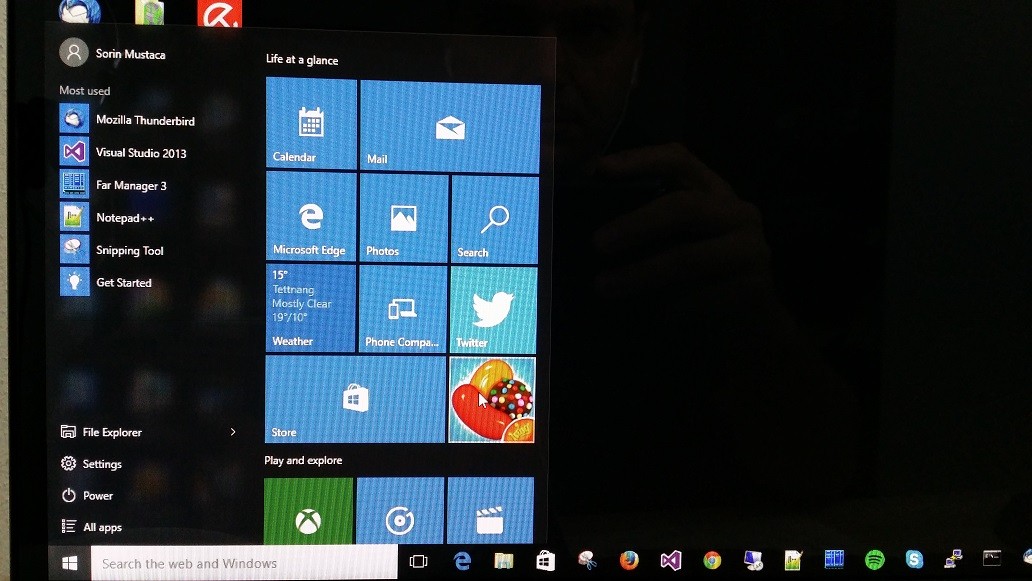Screen dimensions: 1032x581
Task: Launch Firefox from the taskbar
Action: click(629, 560)
